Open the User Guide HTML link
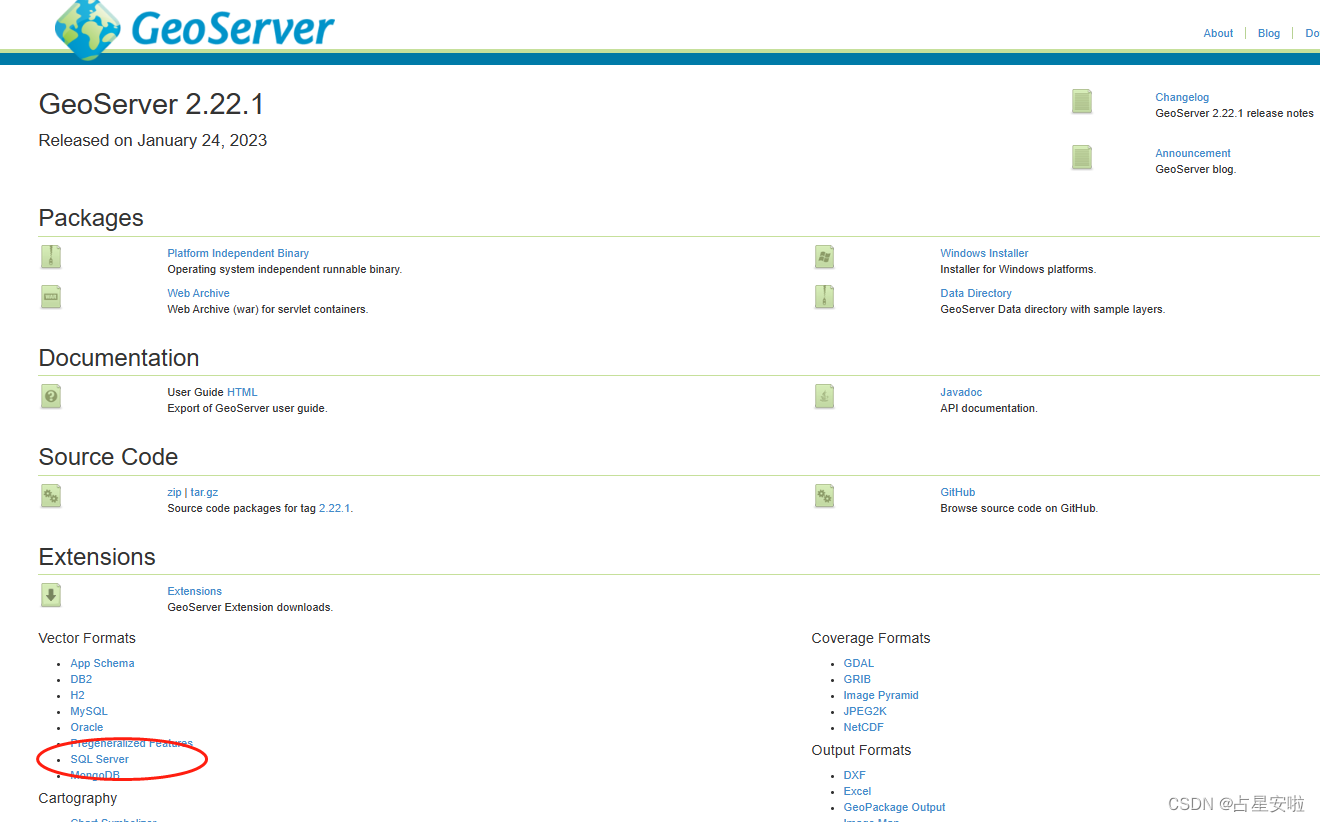Image resolution: width=1320 pixels, height=822 pixels. pos(242,392)
